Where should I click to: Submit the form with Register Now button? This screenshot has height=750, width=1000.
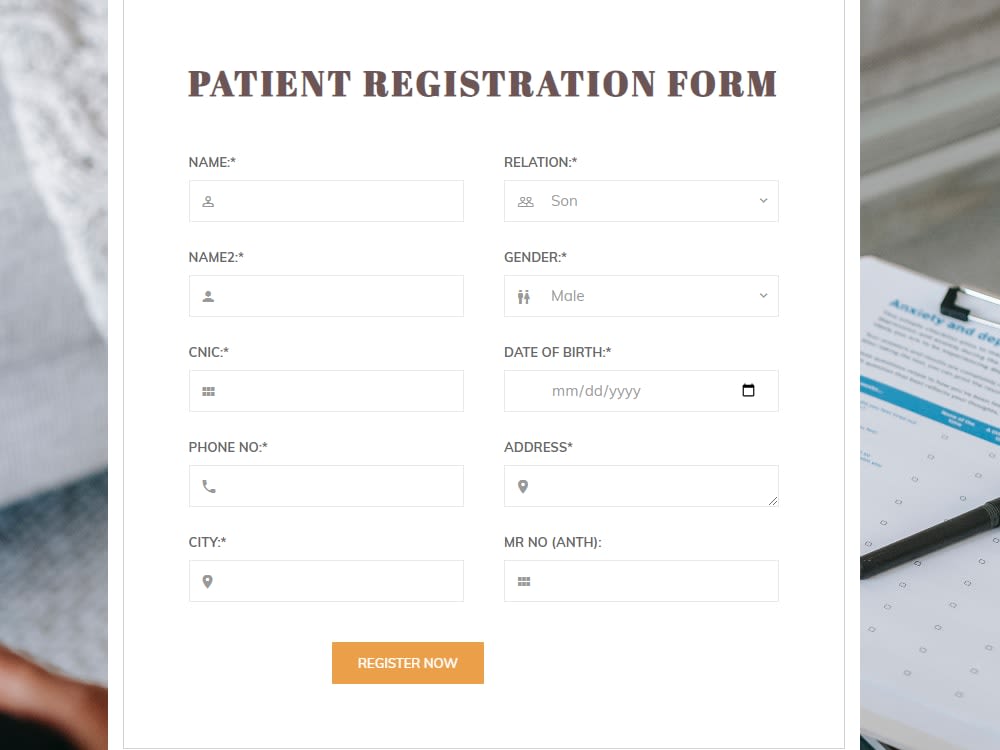(x=408, y=663)
